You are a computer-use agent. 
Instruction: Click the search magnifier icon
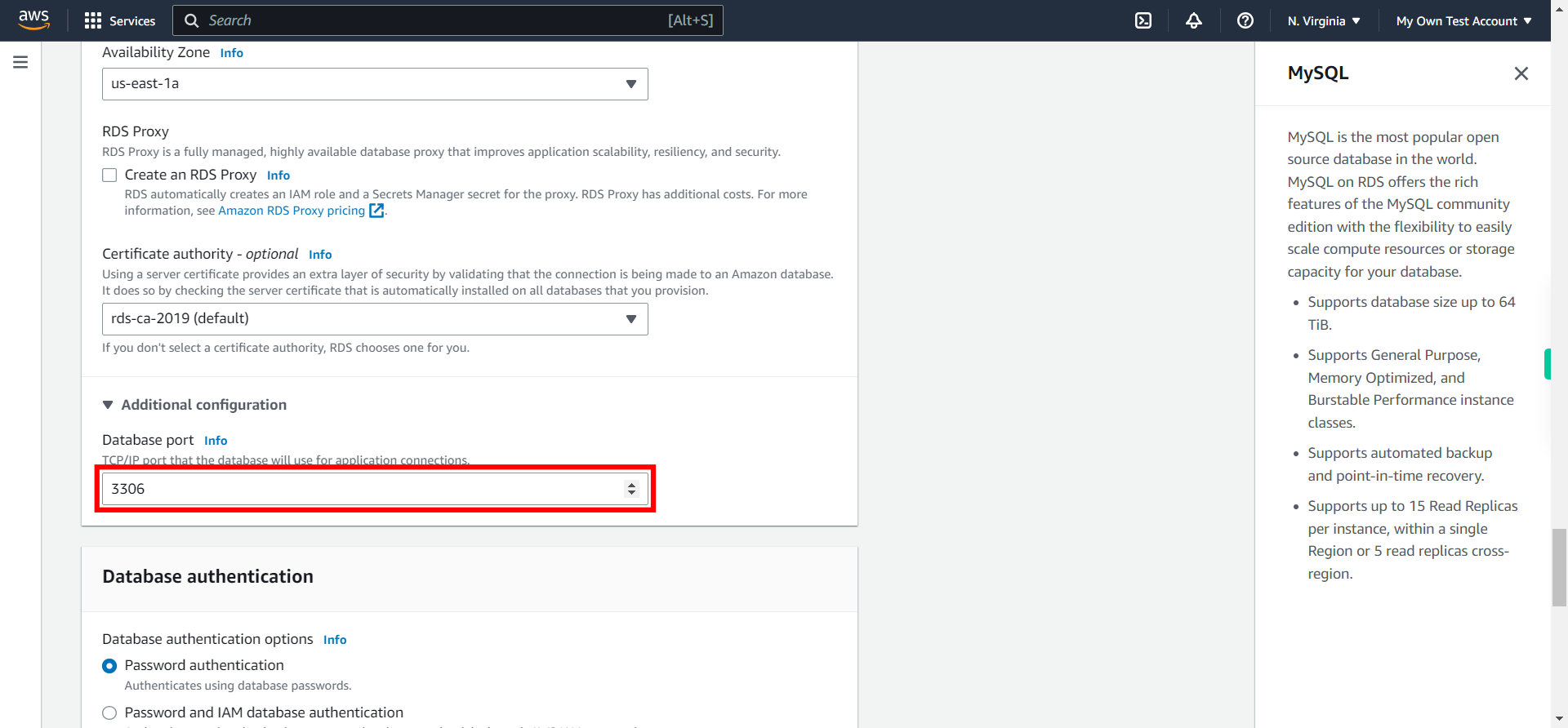[x=191, y=20]
